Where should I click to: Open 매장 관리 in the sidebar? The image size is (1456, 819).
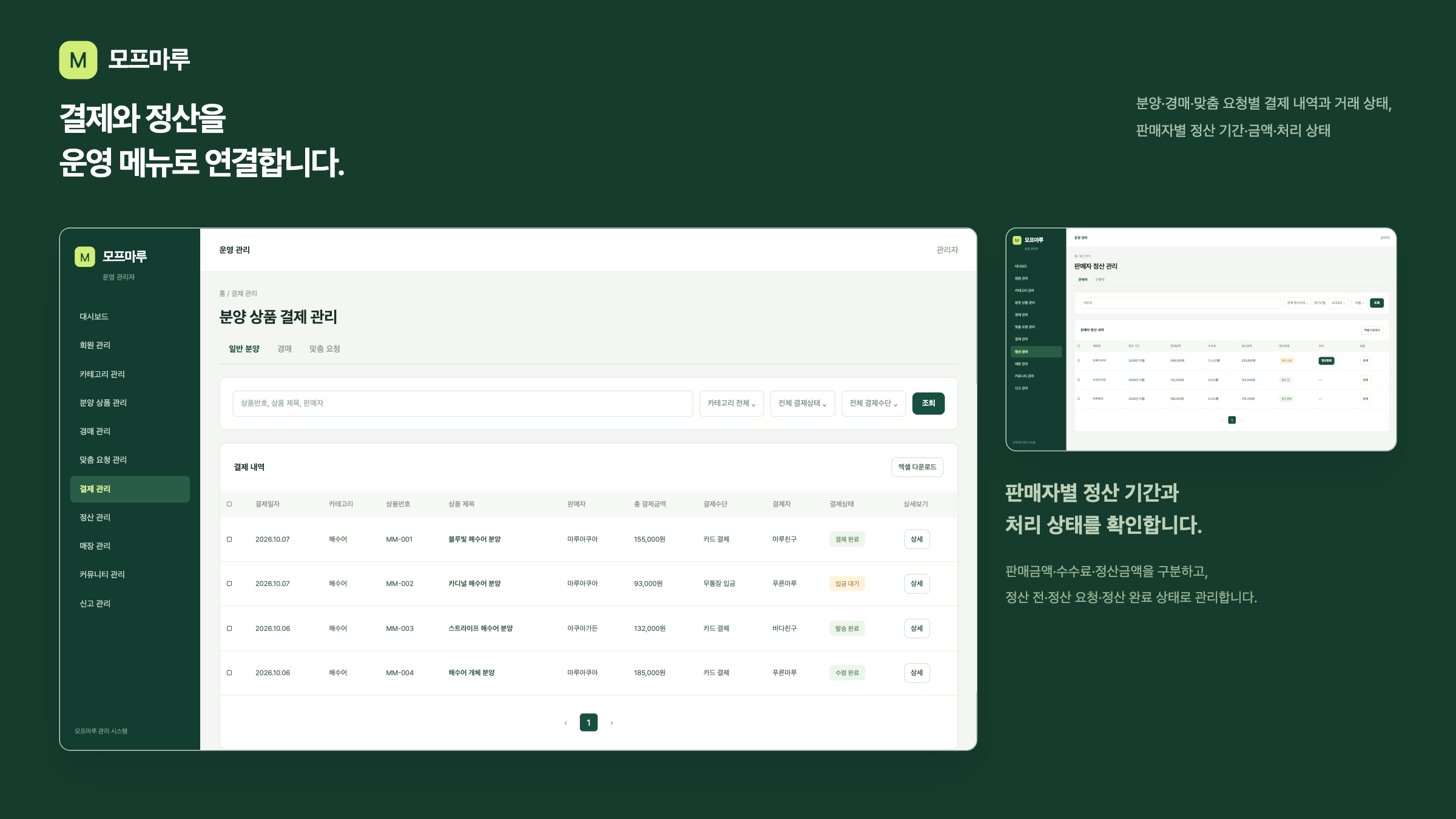click(130, 546)
